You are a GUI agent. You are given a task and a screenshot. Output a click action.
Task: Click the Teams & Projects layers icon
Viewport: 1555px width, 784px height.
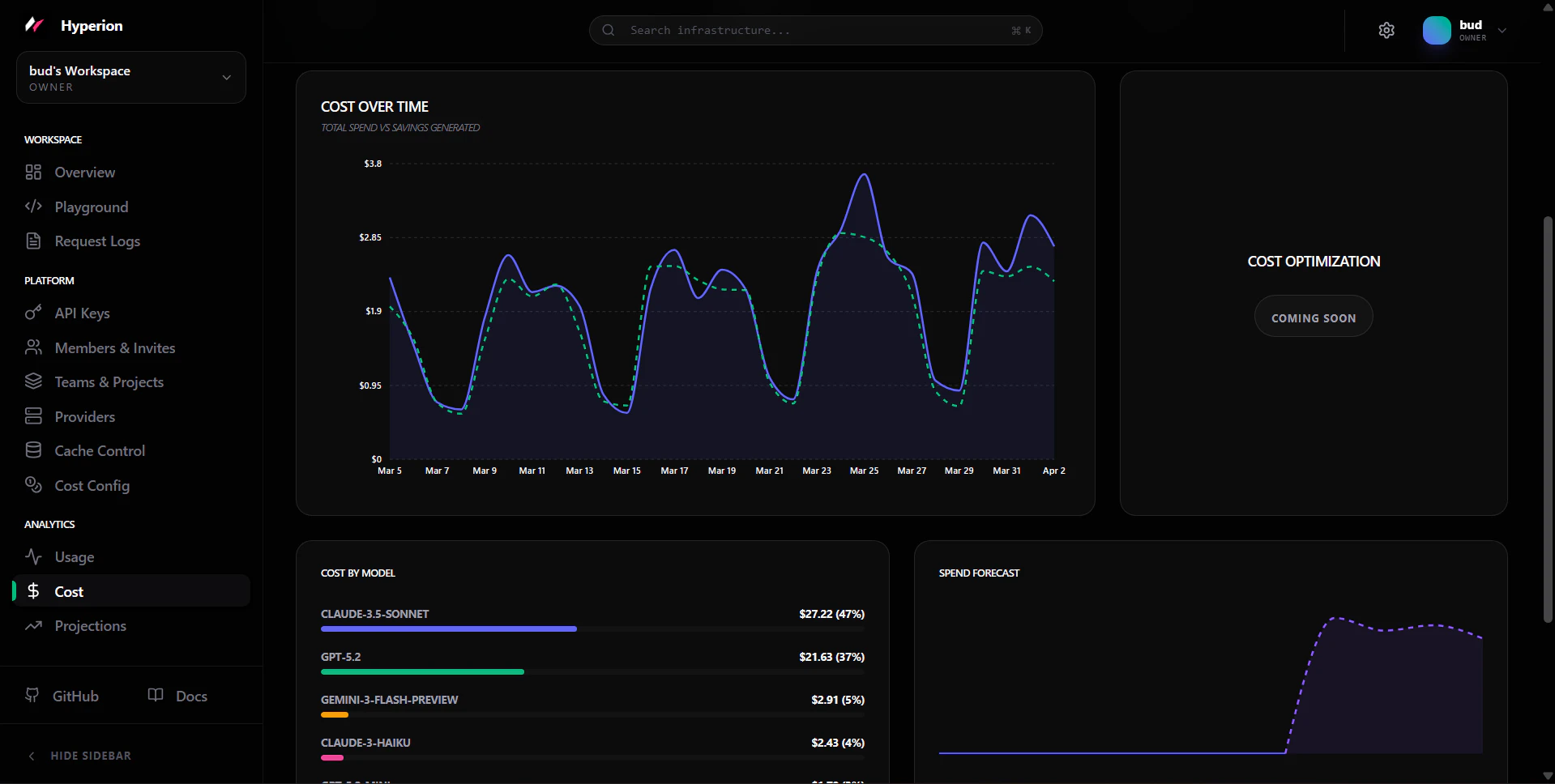33,381
